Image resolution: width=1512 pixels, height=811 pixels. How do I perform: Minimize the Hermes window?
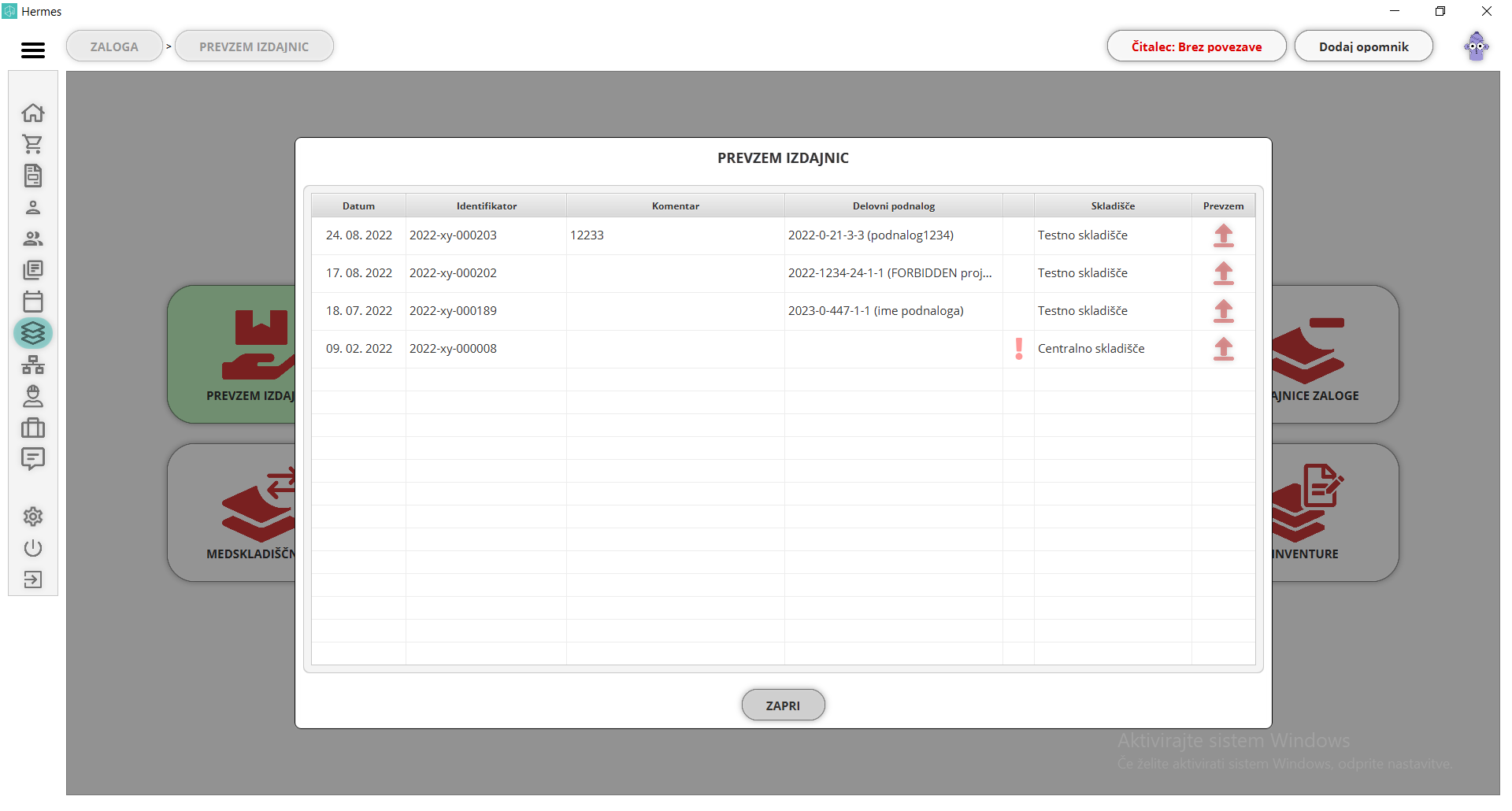pos(1395,11)
